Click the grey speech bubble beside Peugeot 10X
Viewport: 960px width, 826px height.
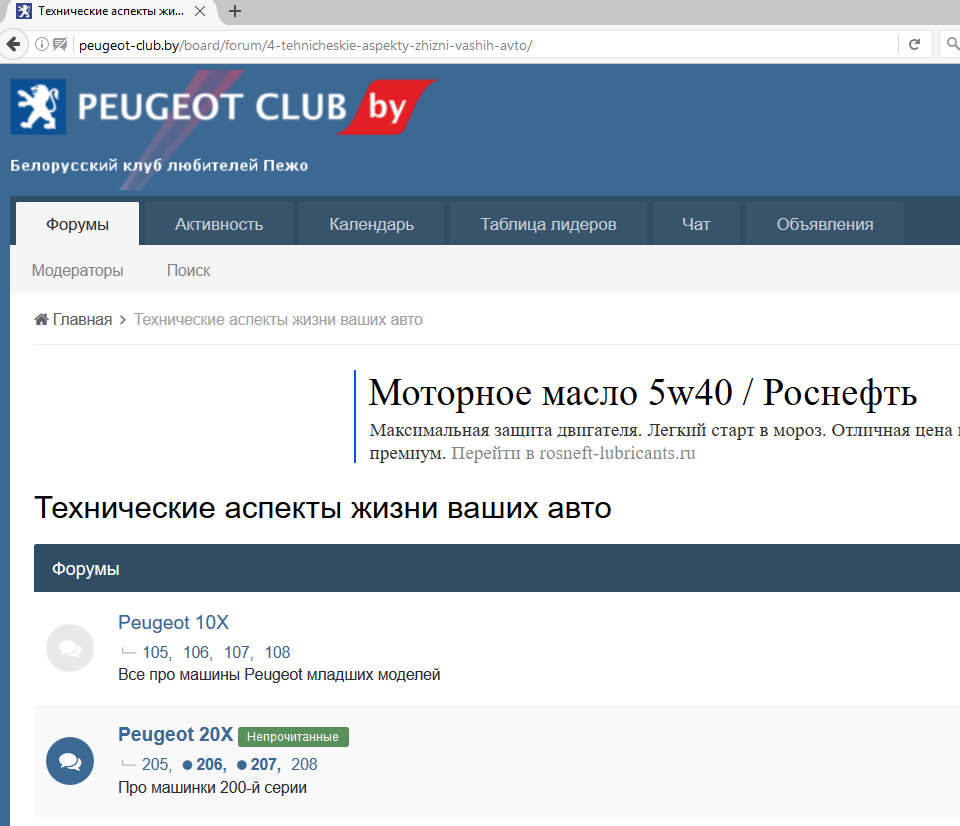tap(69, 647)
